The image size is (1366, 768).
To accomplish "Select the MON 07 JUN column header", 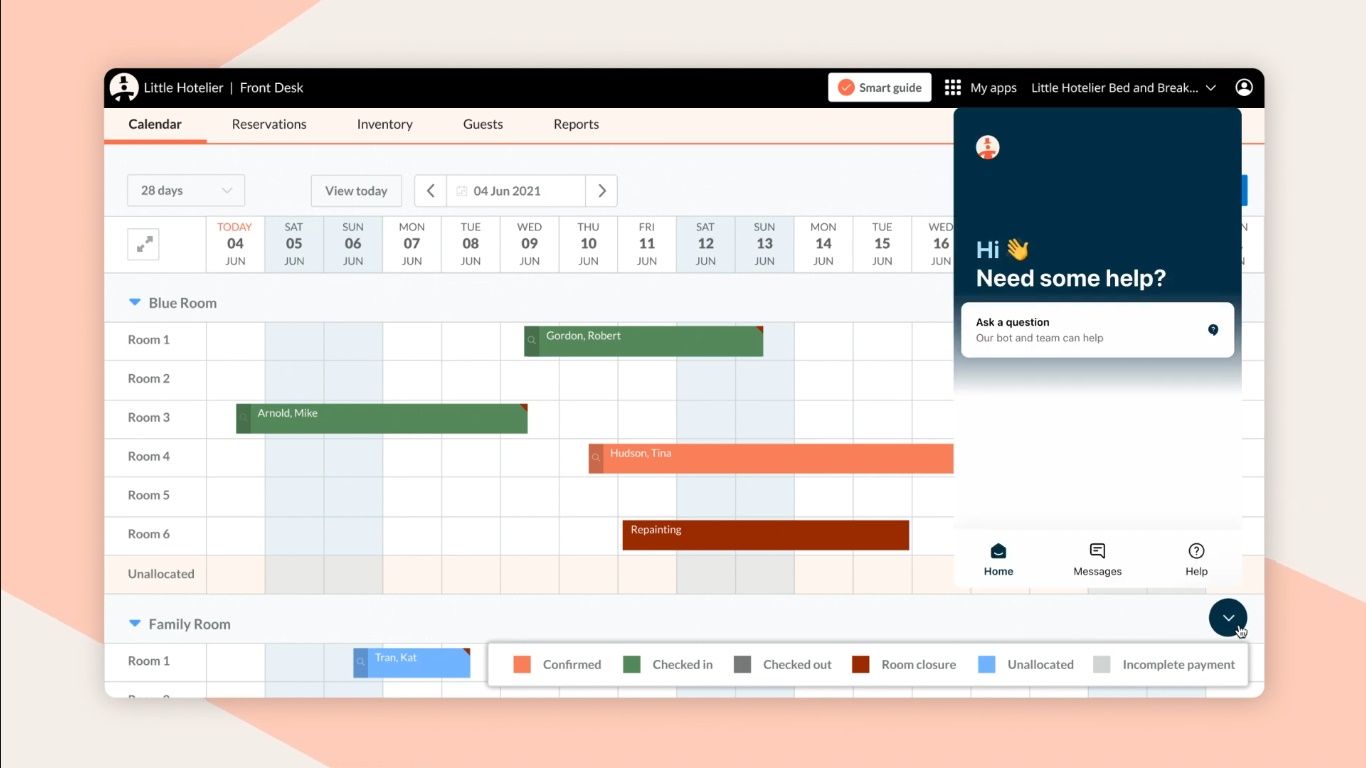I will coord(412,244).
